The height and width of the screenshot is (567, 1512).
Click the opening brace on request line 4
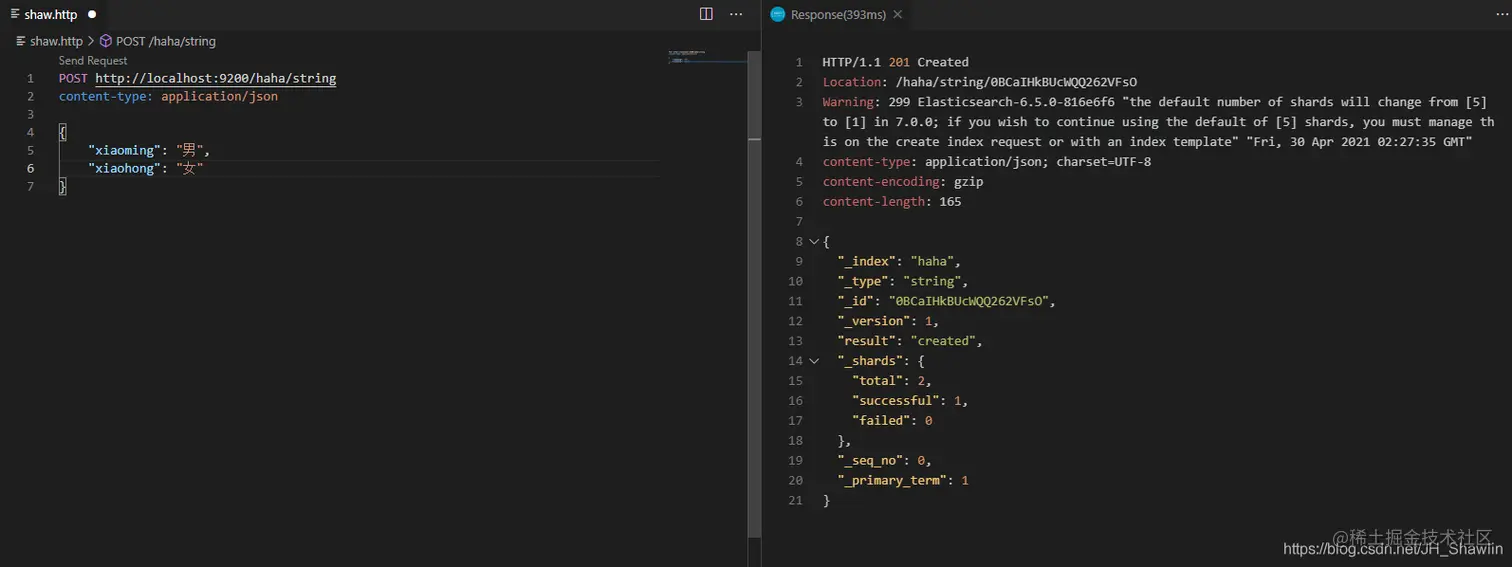coord(62,132)
